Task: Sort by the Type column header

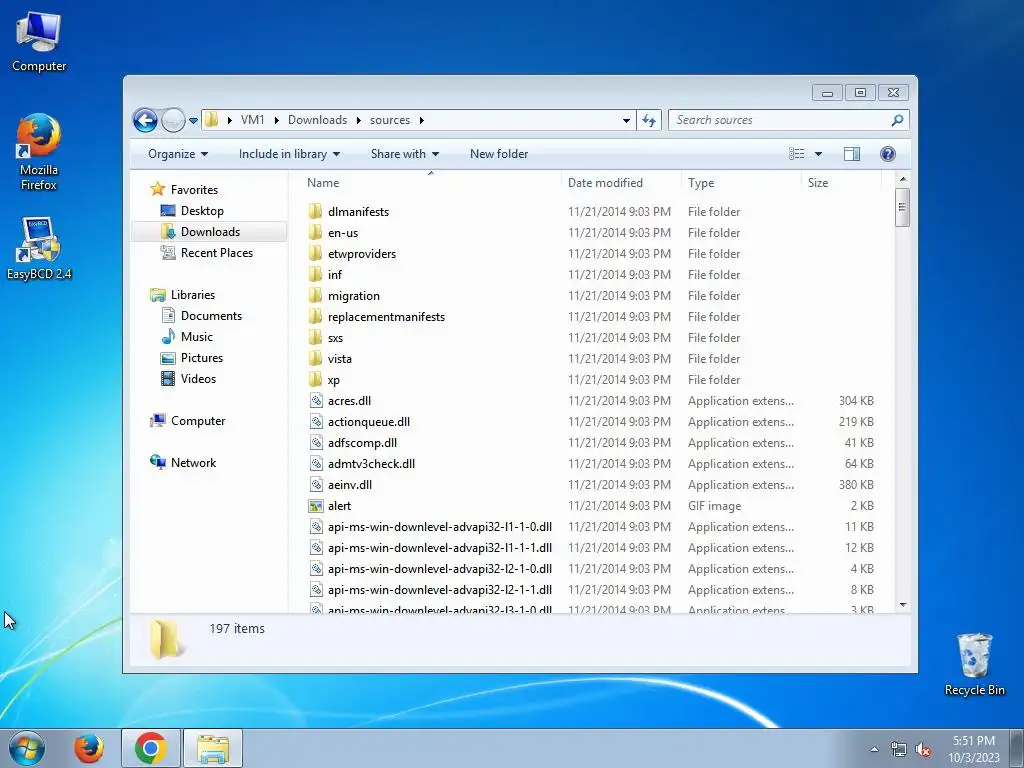Action: pos(741,183)
